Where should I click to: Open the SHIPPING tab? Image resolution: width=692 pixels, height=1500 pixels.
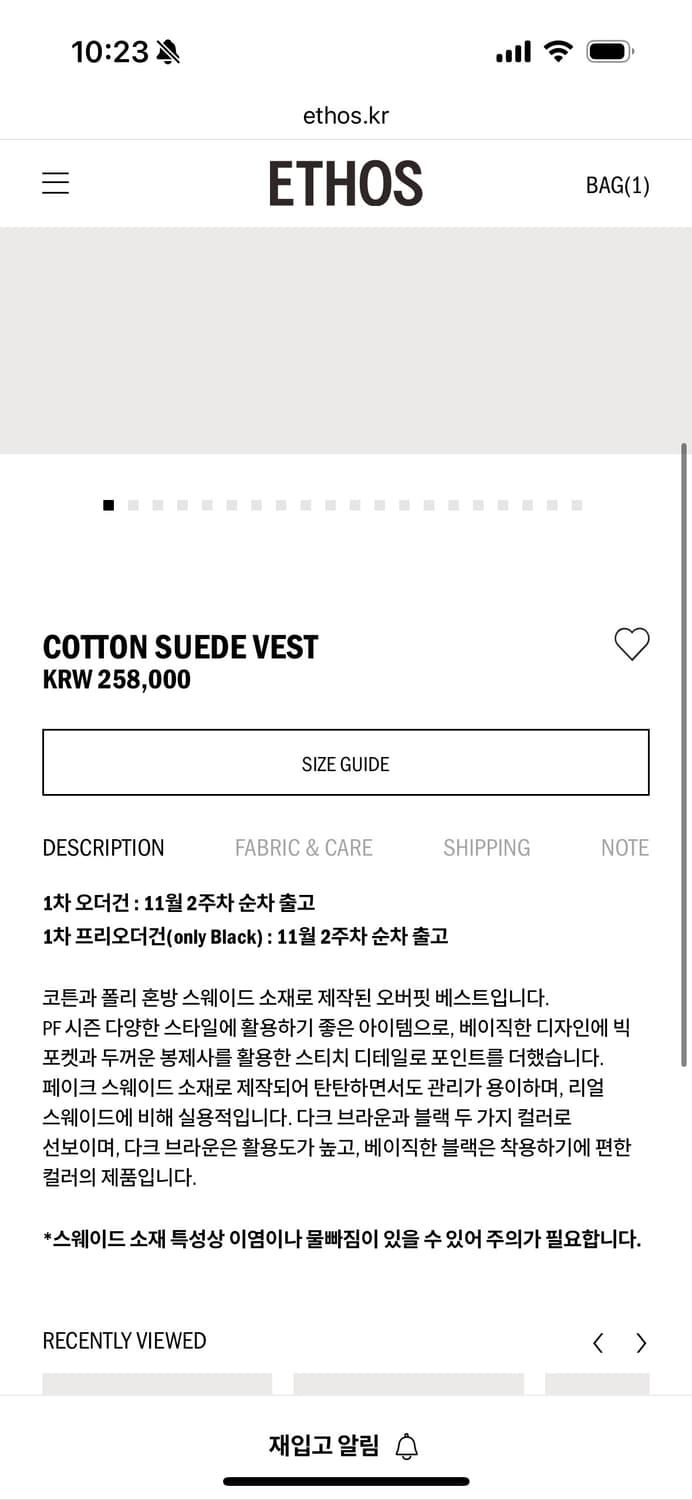pos(487,847)
